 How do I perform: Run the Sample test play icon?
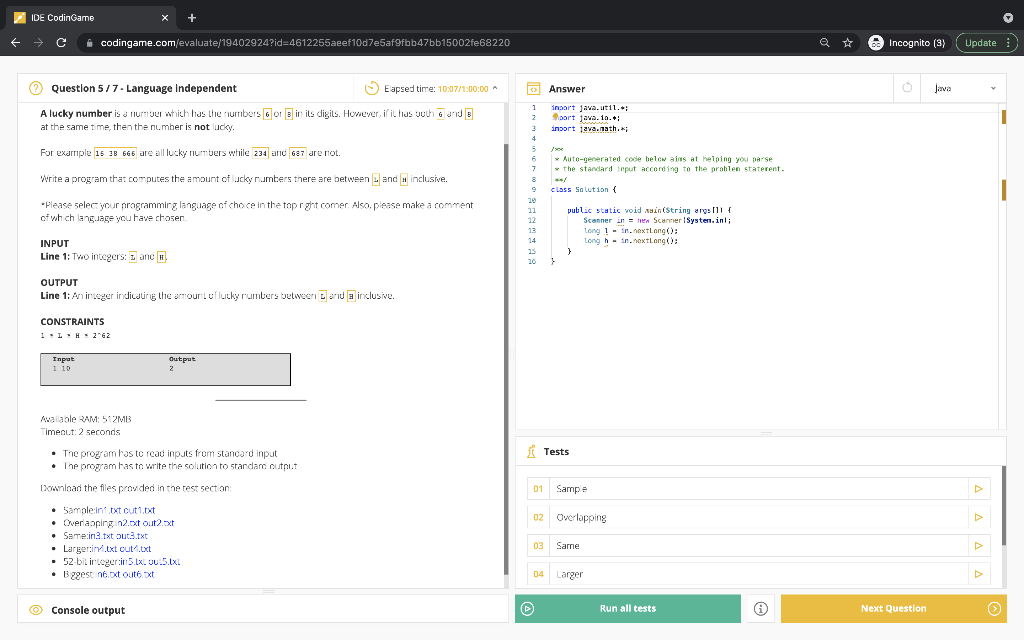point(978,489)
